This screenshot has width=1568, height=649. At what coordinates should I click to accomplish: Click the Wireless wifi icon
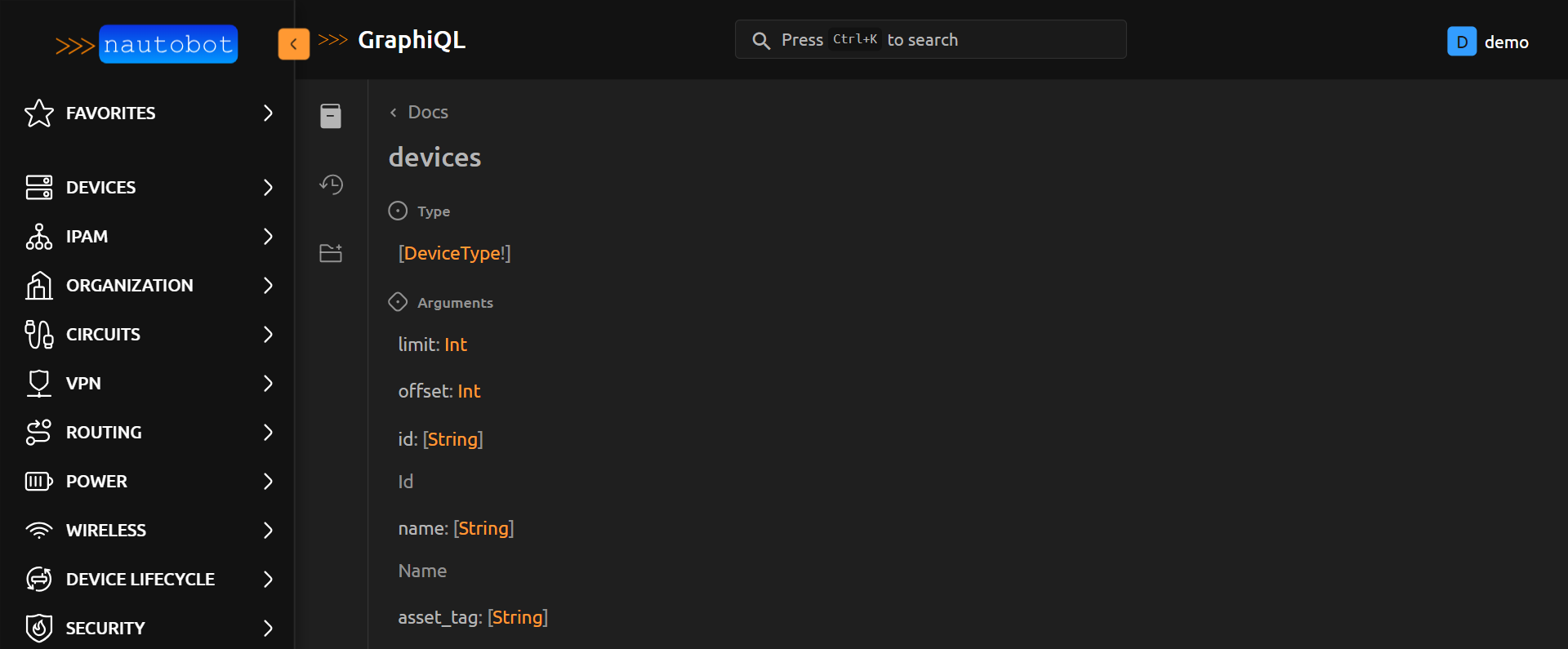39,531
